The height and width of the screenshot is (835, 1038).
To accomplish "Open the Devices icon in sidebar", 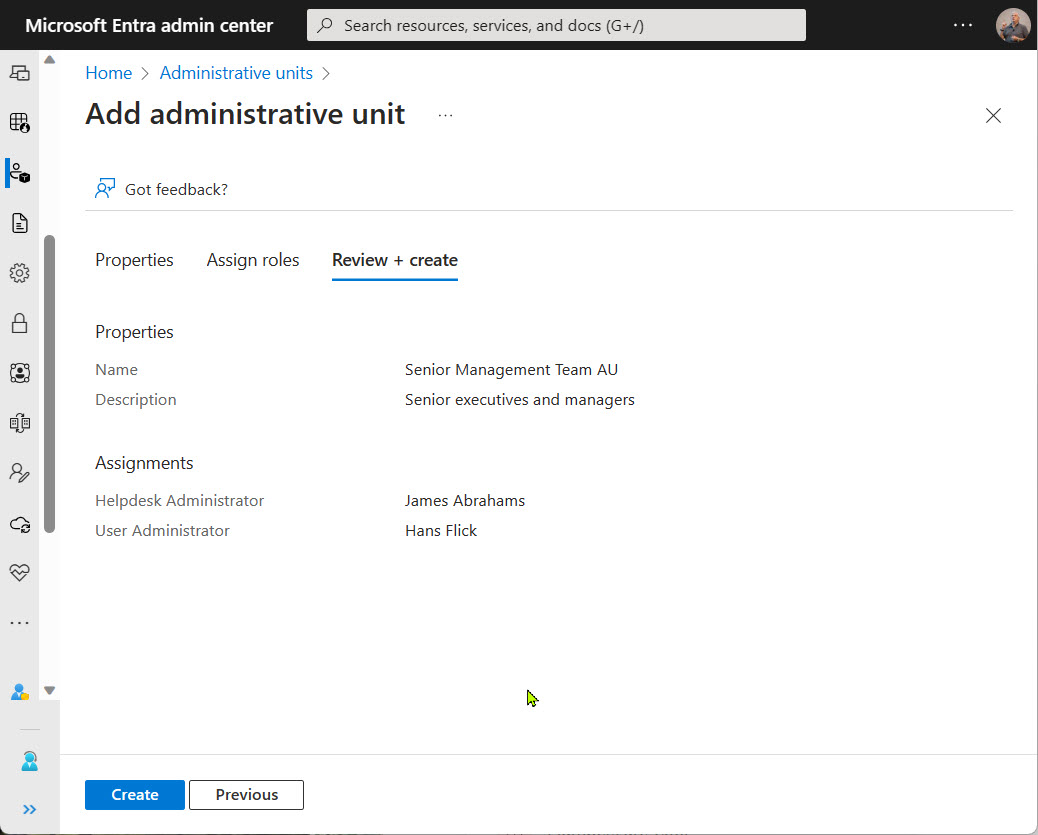I will pos(19,73).
